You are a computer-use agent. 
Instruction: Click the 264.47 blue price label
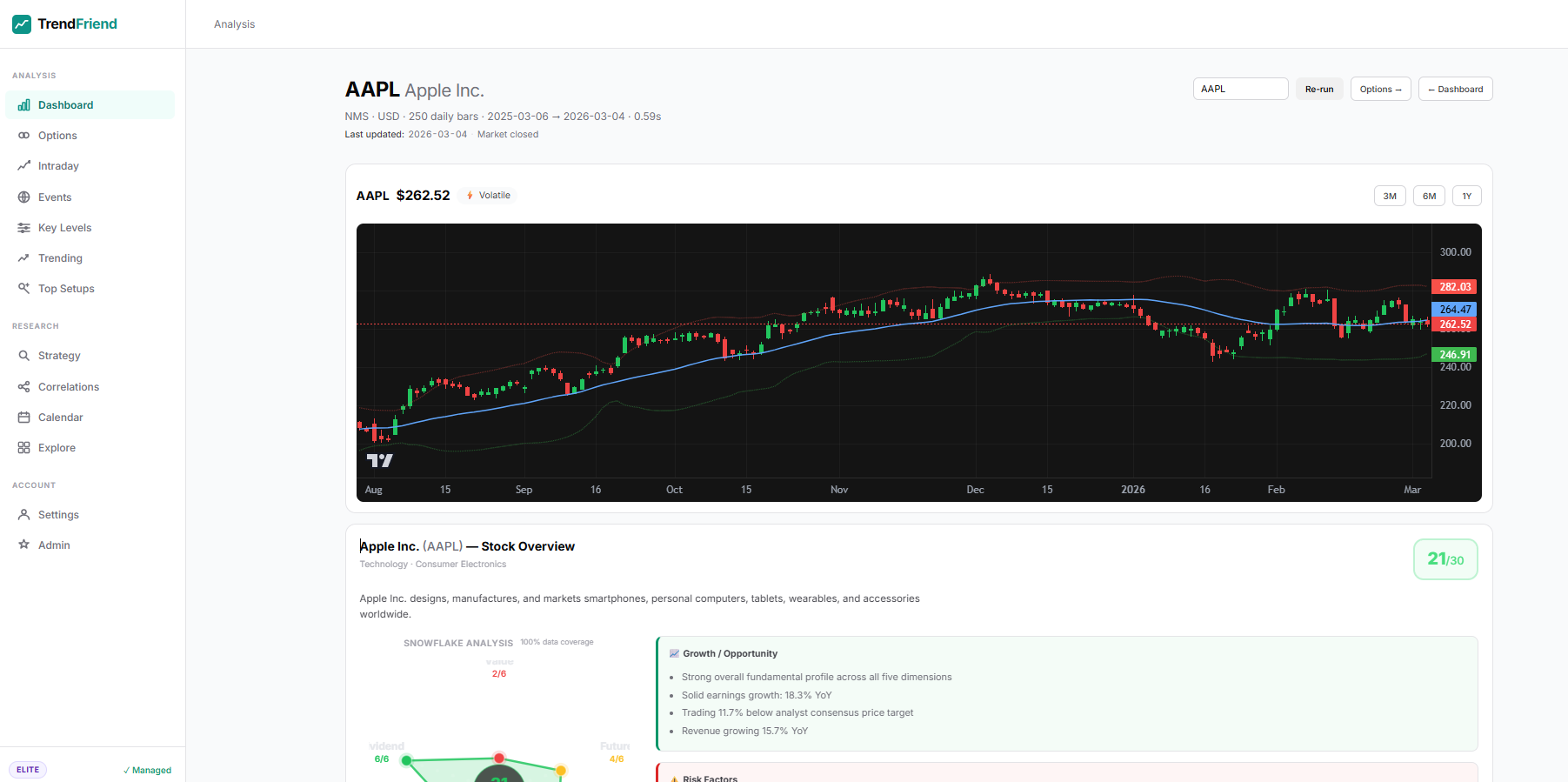(1454, 310)
